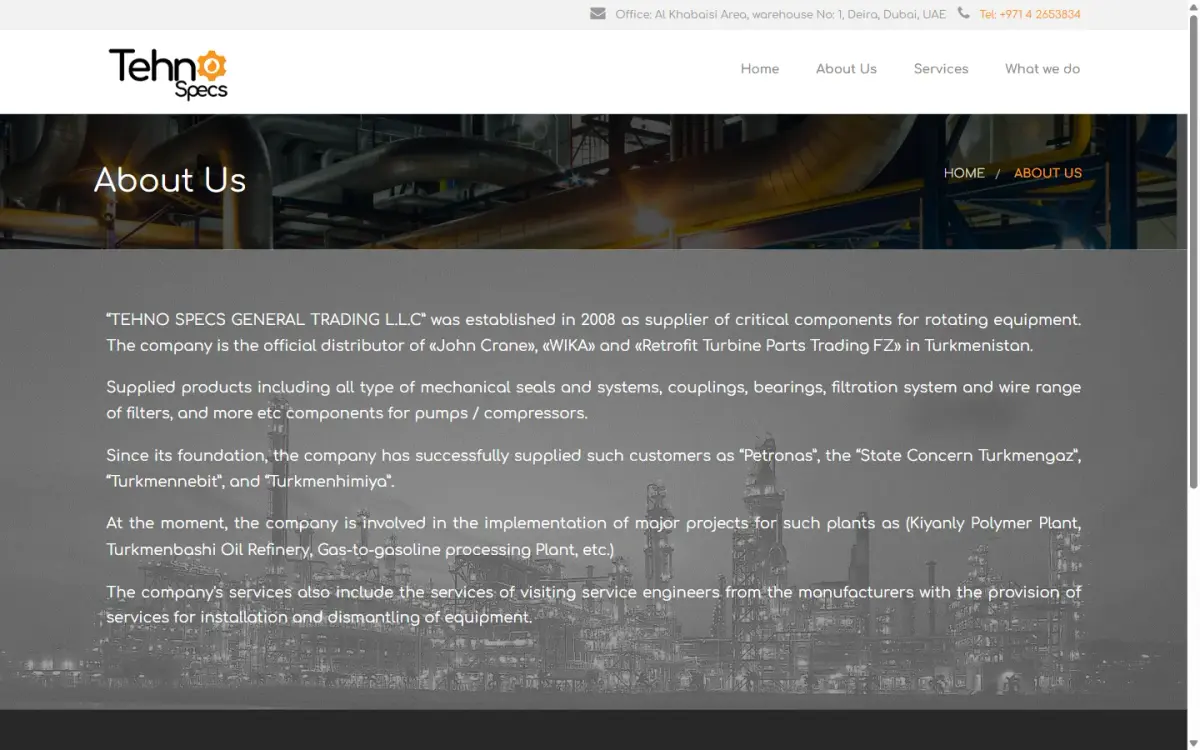
Task: Click the Tehno Specs logo
Action: coord(168,74)
